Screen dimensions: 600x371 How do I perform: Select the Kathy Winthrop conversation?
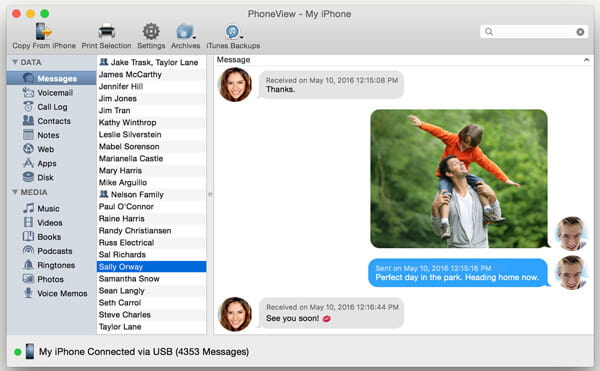coord(151,122)
